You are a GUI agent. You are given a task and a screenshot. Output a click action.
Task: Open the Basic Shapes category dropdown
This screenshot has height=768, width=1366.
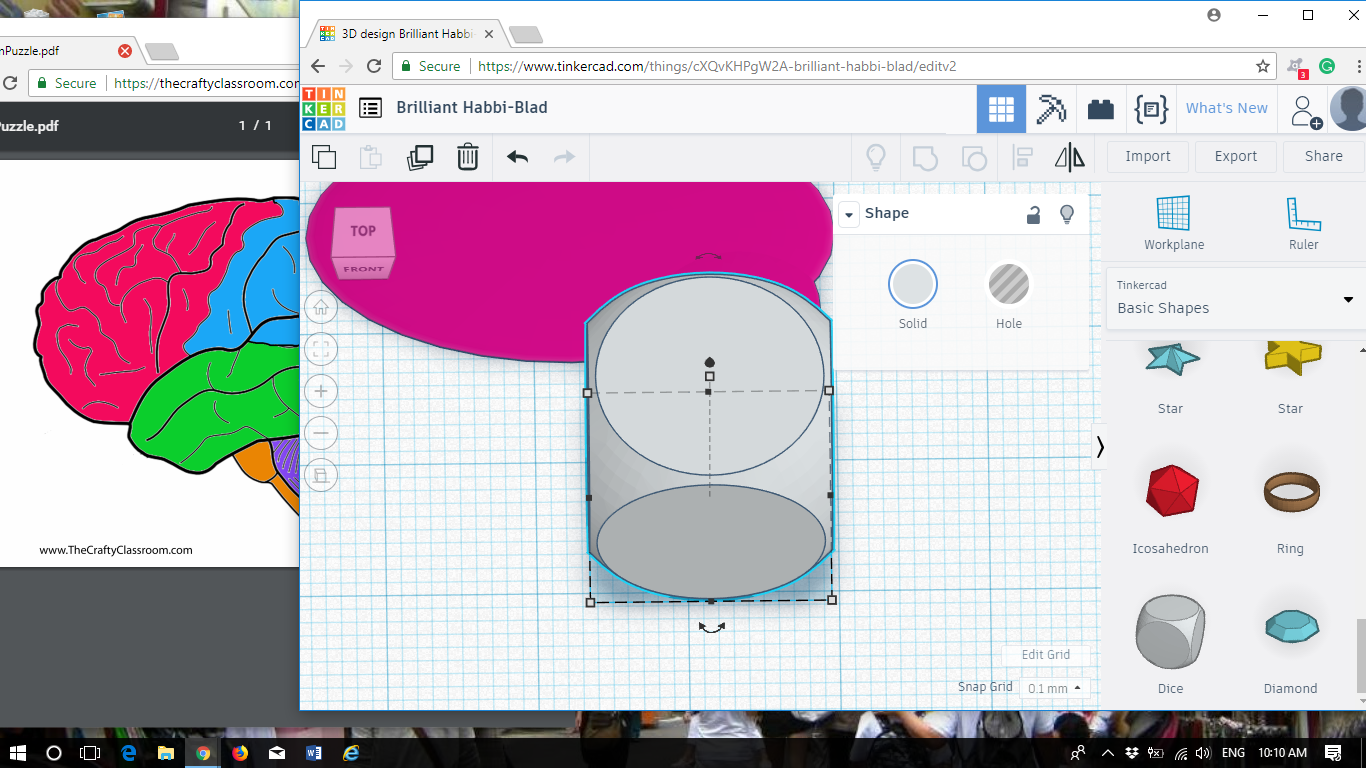[x=1235, y=298]
